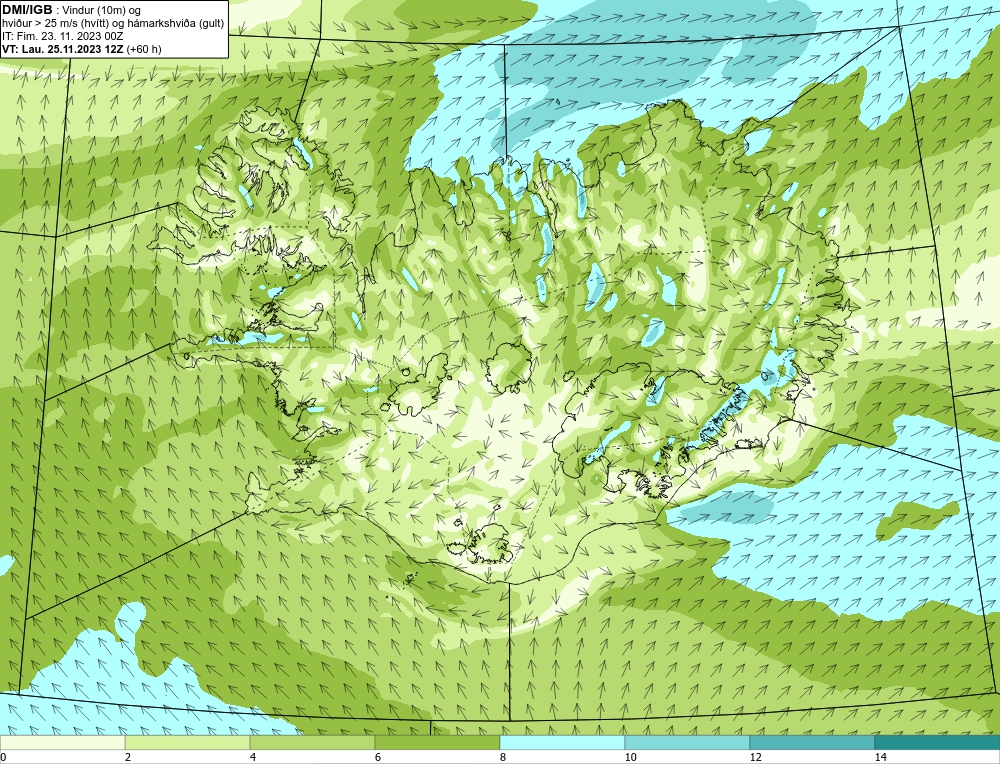Click the legend label "4"
Viewport: 1000px width, 764px height.
(x=253, y=757)
